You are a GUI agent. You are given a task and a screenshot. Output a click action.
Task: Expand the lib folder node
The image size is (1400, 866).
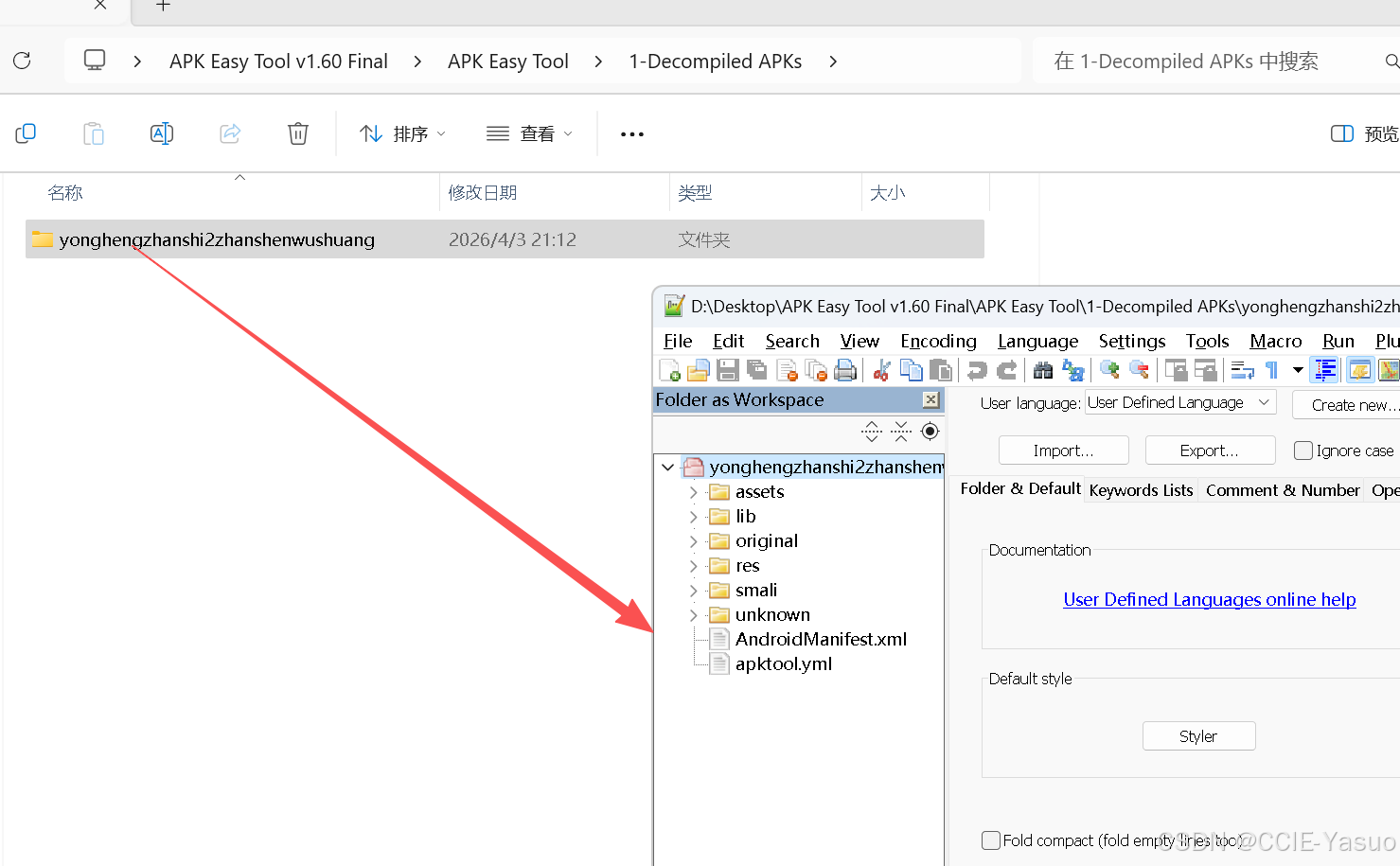point(694,517)
